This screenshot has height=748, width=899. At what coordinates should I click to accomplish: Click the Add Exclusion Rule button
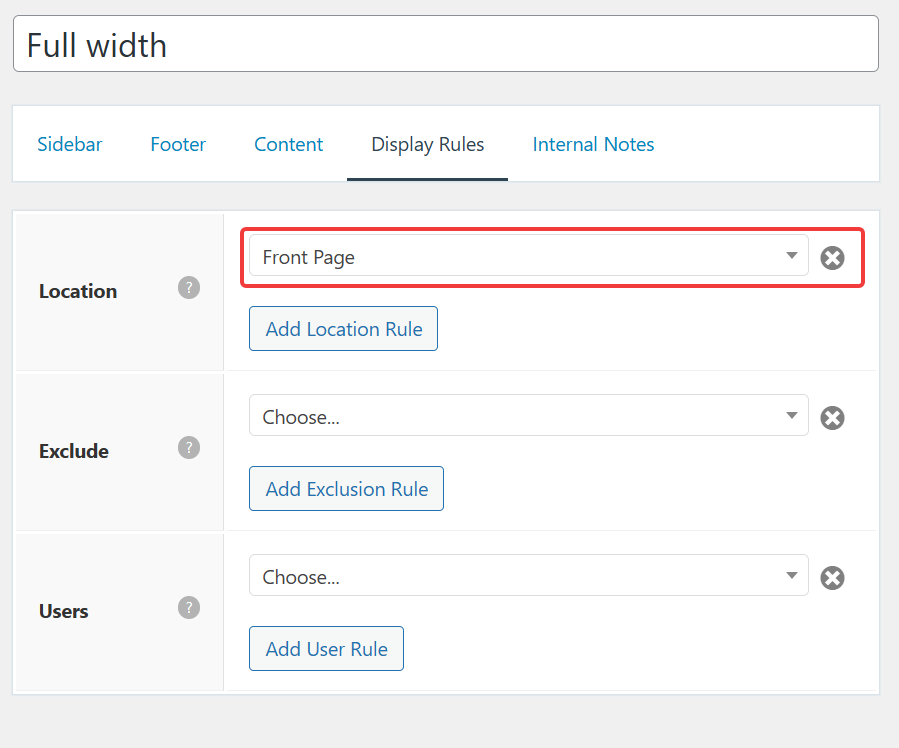(x=346, y=488)
